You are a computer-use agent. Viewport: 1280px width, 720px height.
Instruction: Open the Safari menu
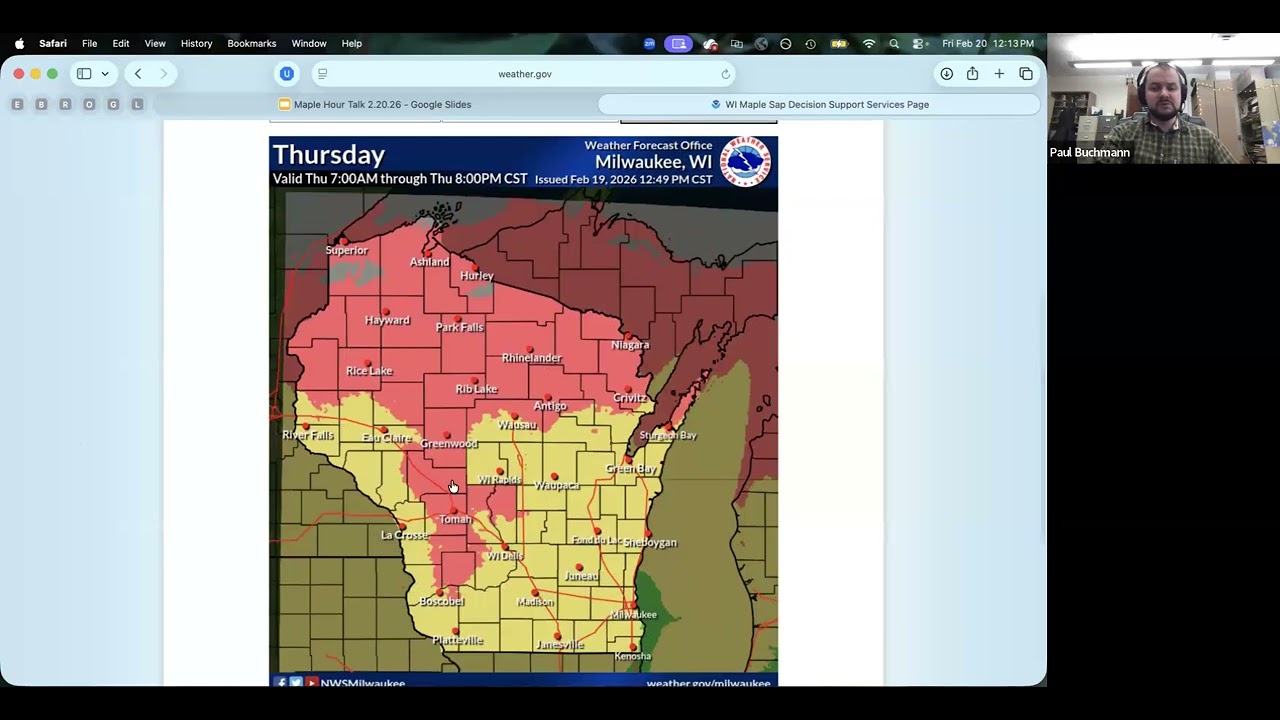(x=53, y=43)
